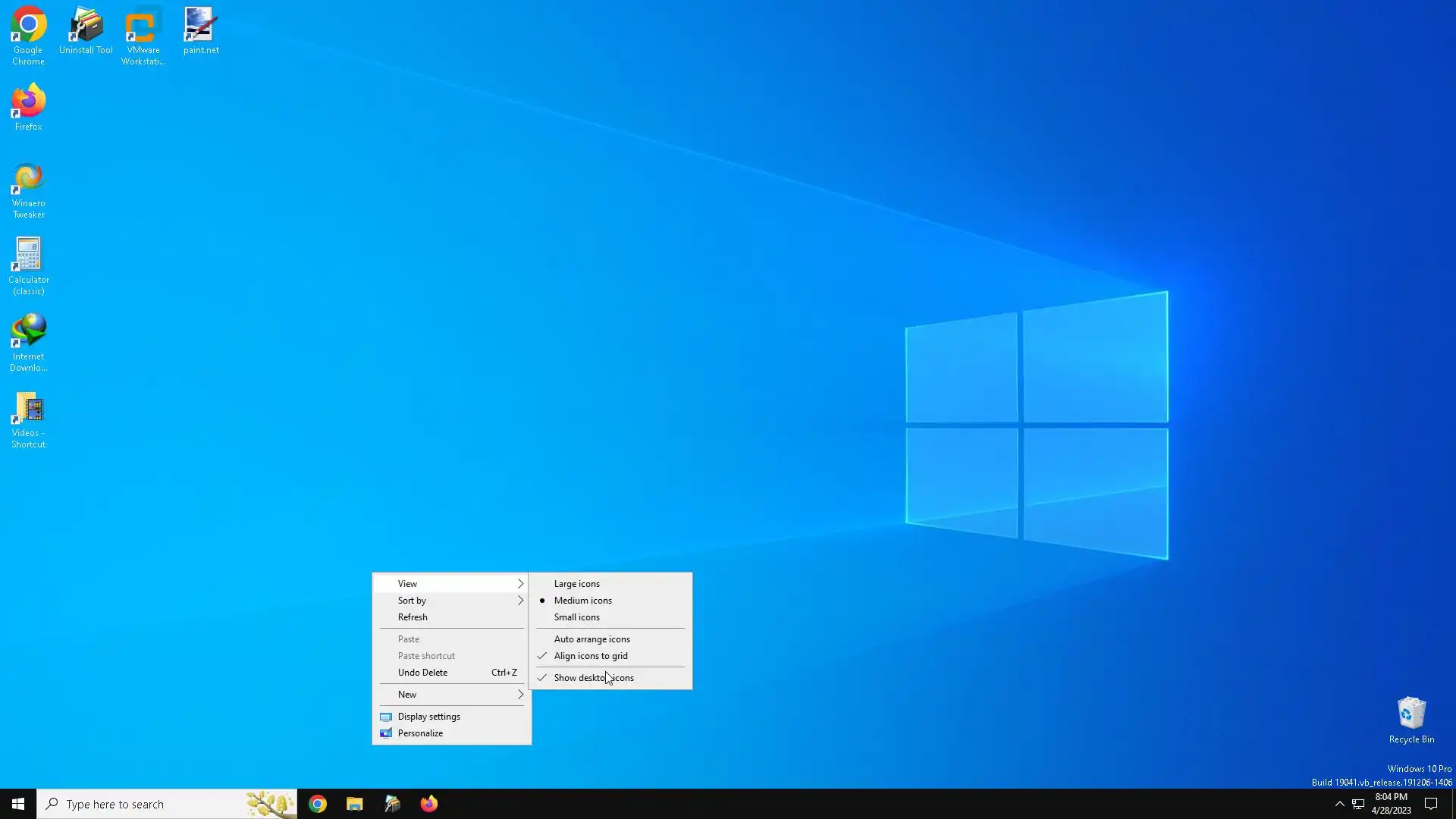Click File Explorer in the taskbar

tap(354, 804)
